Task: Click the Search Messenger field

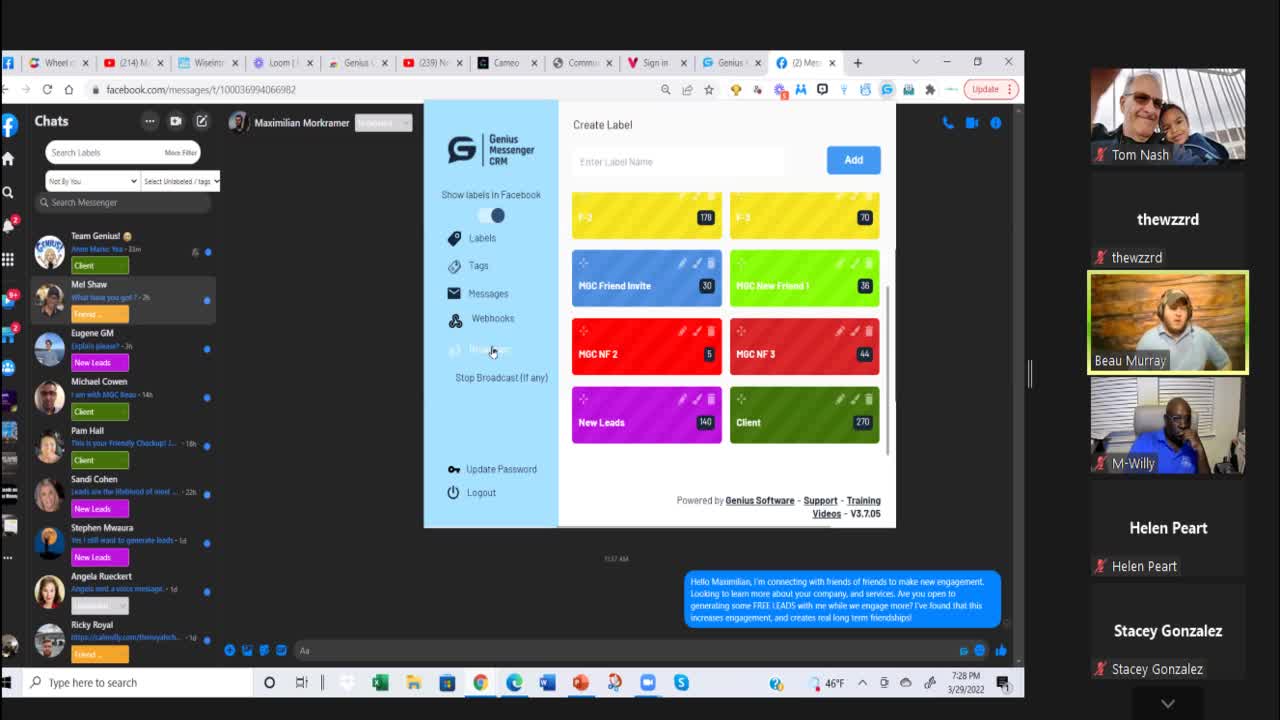Action: [x=124, y=203]
